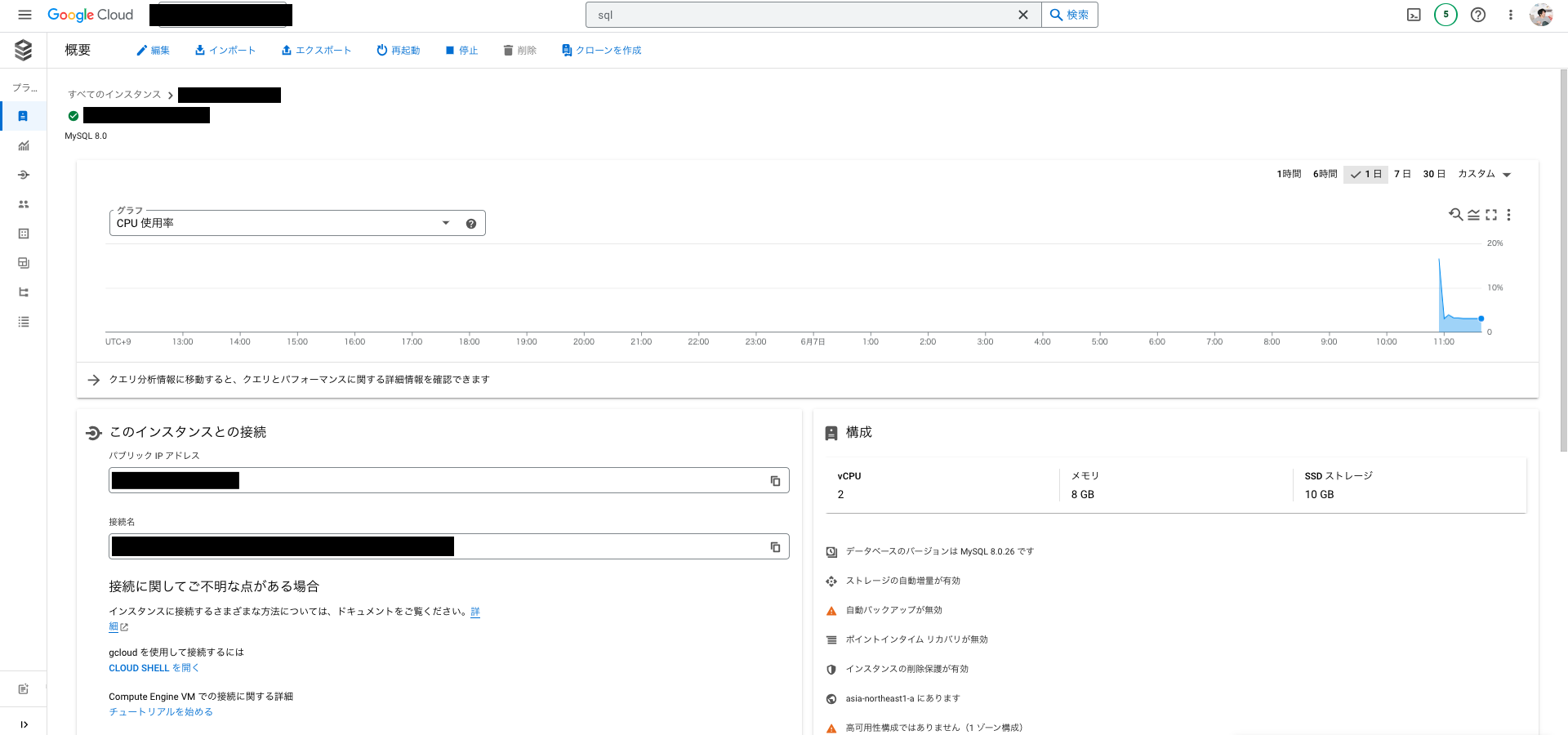1568x735 pixels.
Task: Open the Users section via people icon
Action: coord(24,204)
